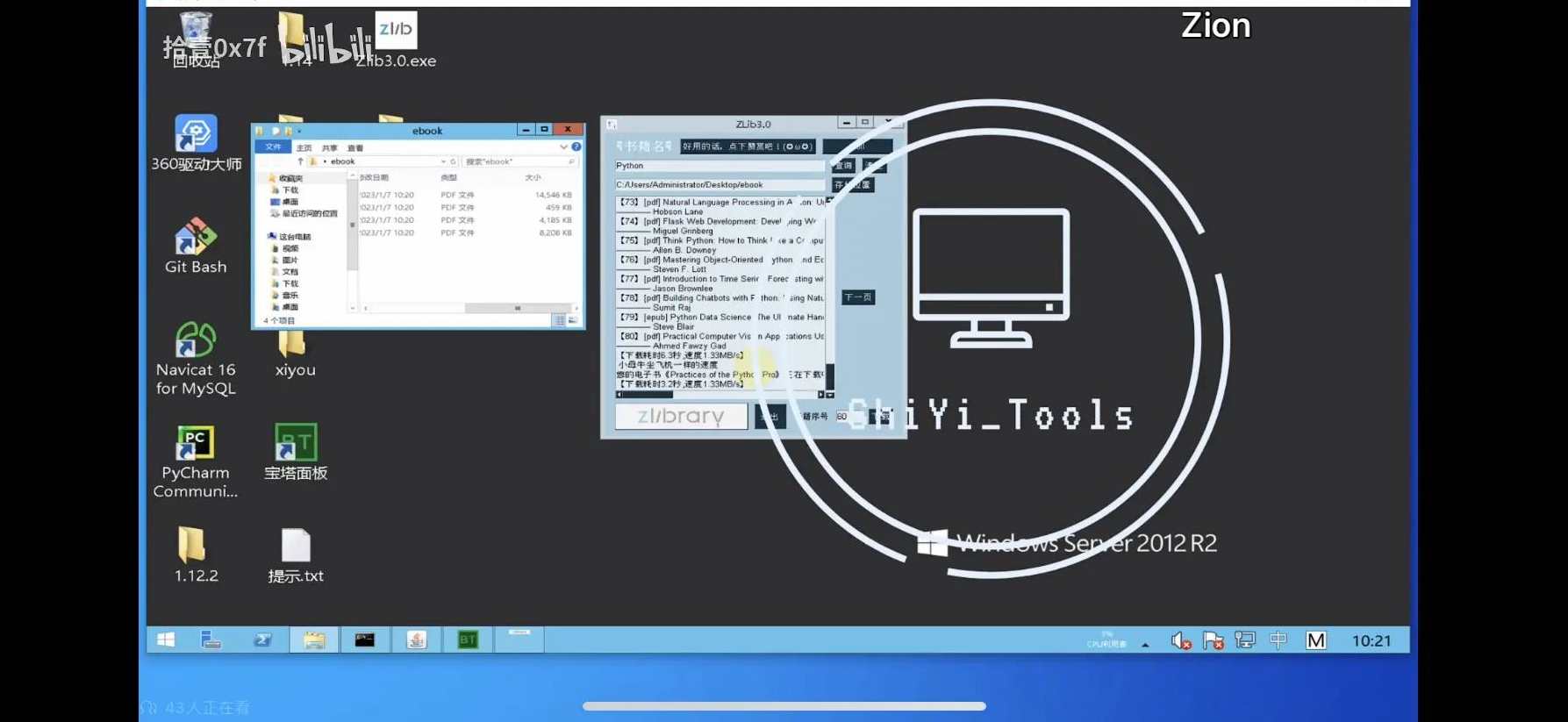Click the download path field in ZLib3.0

(x=720, y=185)
